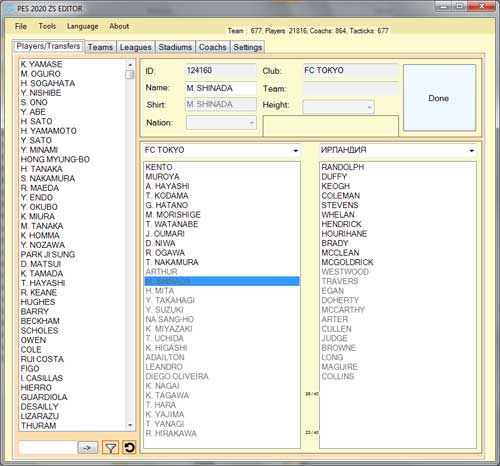500x466 pixels.
Task: Open the File menu
Action: 21,26
